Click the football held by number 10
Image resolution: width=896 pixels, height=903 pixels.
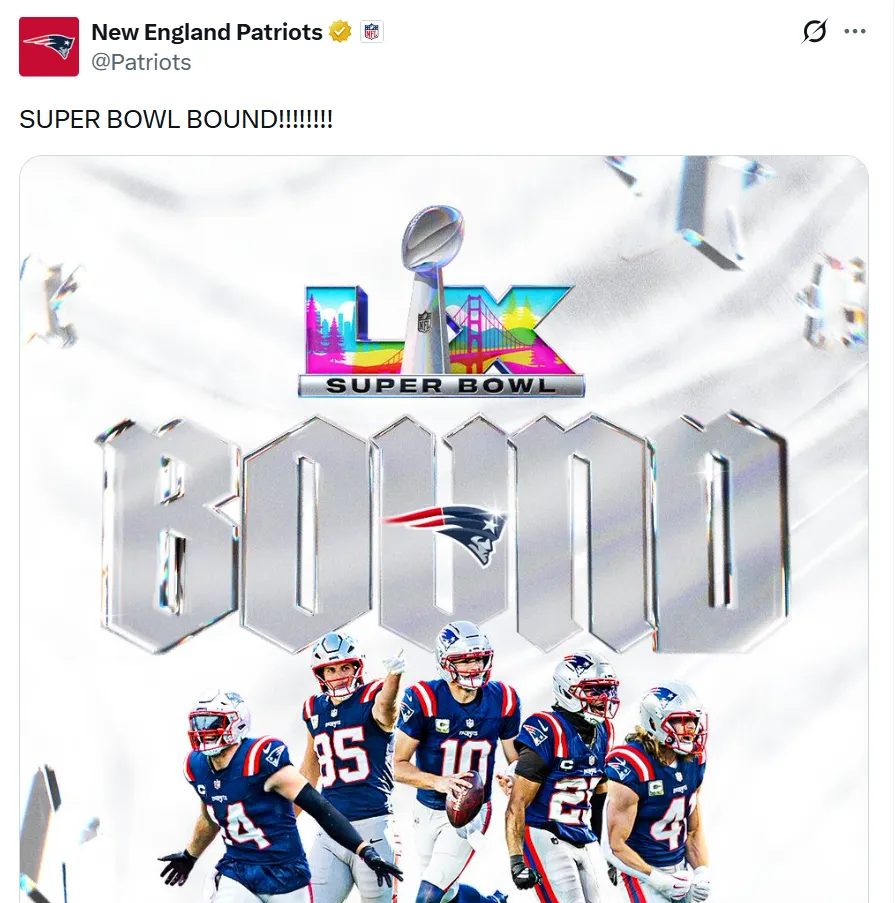tap(466, 800)
